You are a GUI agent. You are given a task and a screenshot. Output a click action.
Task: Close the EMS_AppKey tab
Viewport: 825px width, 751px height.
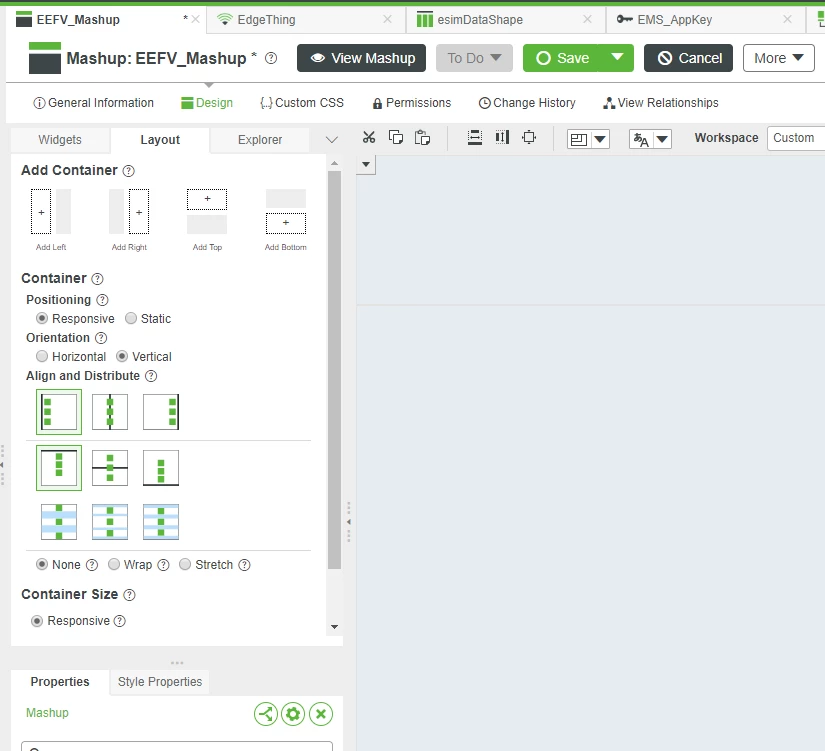pos(788,19)
